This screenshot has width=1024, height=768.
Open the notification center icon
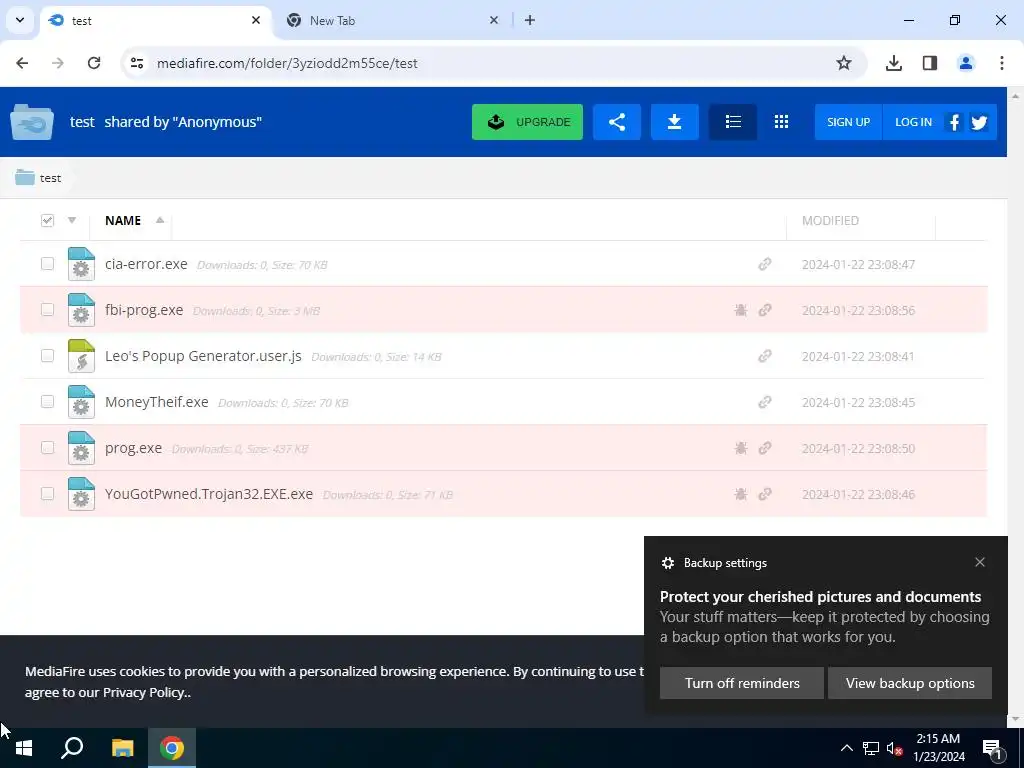click(992, 748)
